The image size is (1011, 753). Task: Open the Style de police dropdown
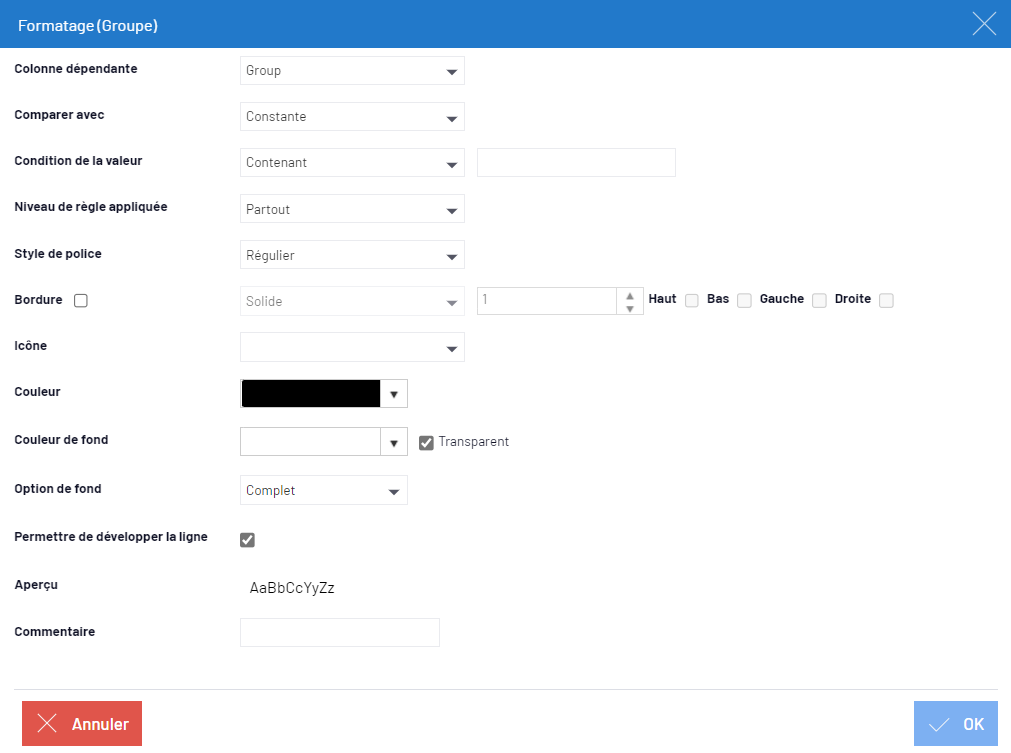[352, 255]
